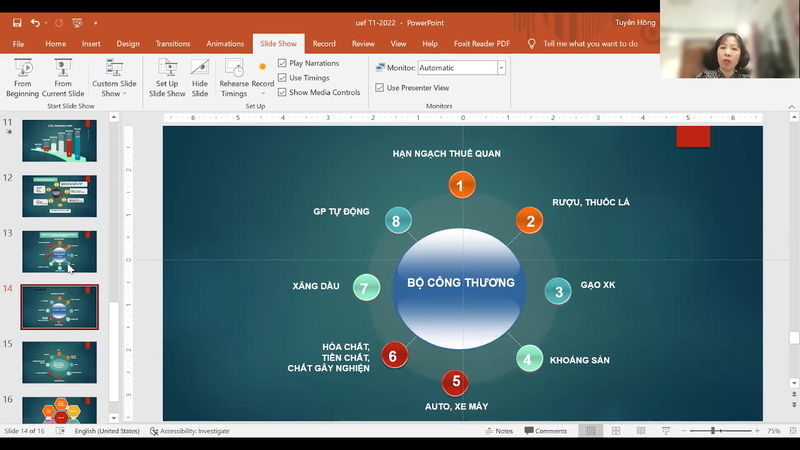This screenshot has height=450, width=800.
Task: Click the Save icon in title bar
Action: [x=17, y=22]
